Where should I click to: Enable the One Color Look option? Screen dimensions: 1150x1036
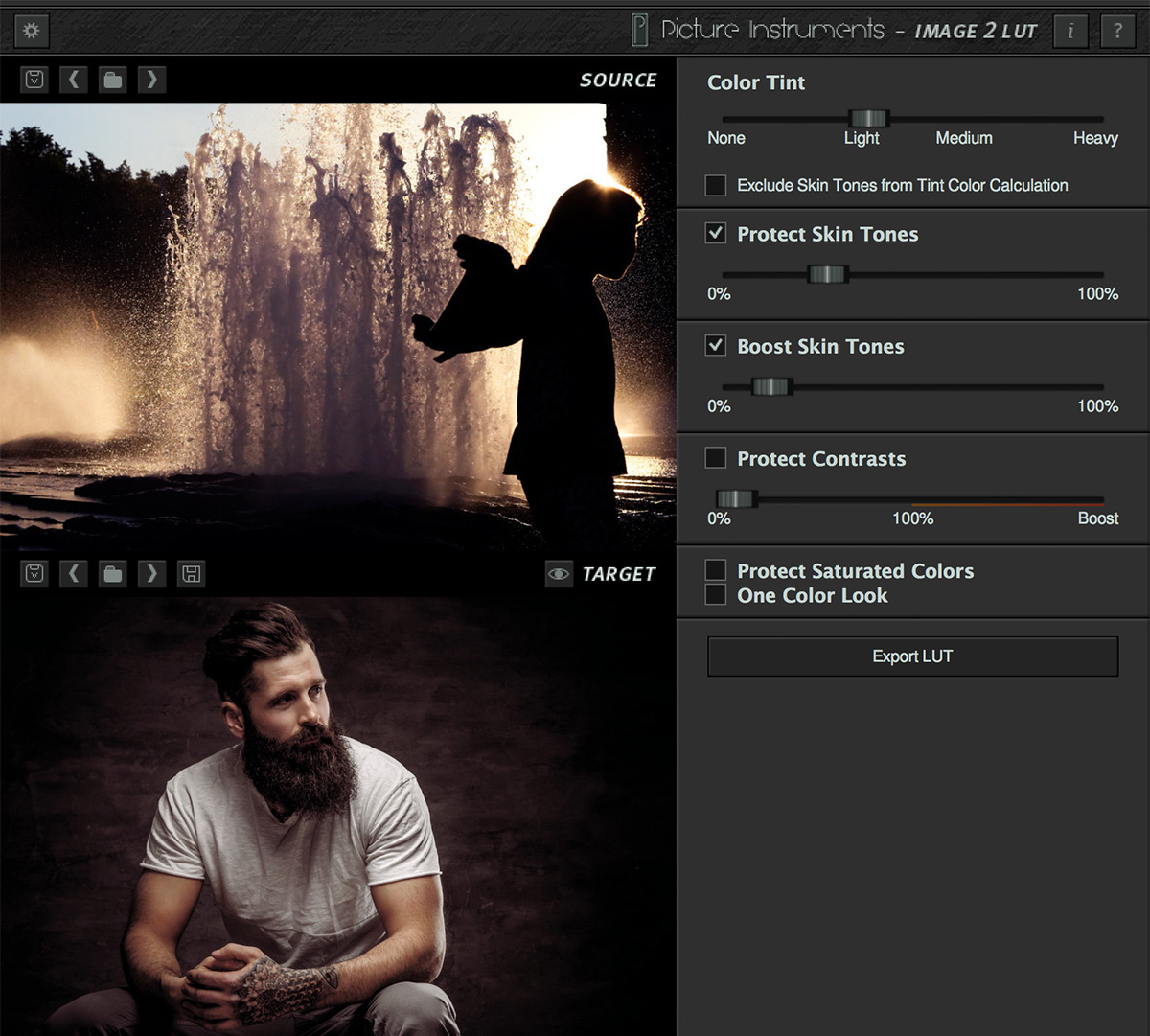coord(716,595)
